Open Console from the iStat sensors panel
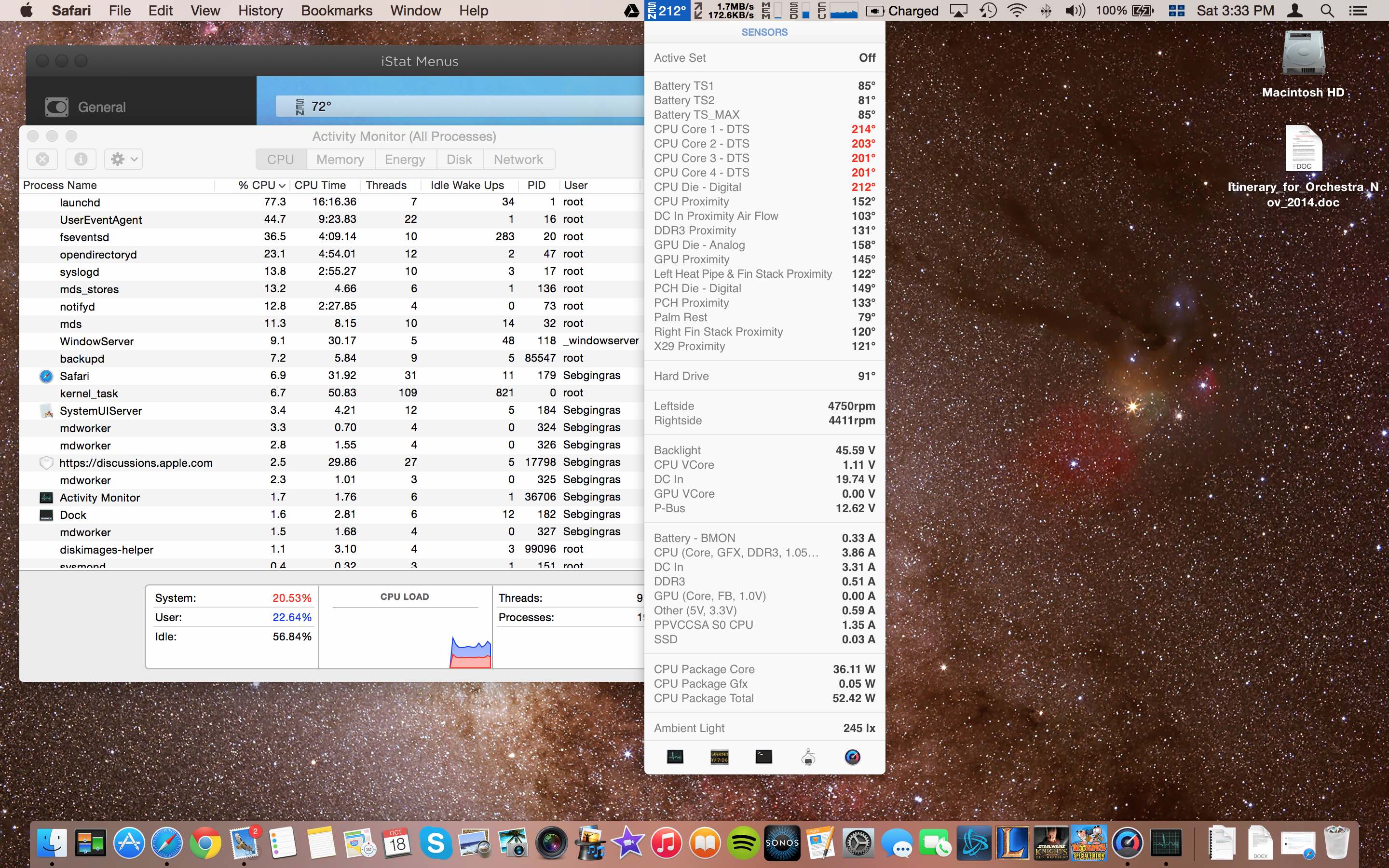This screenshot has width=1389, height=868. point(719,757)
